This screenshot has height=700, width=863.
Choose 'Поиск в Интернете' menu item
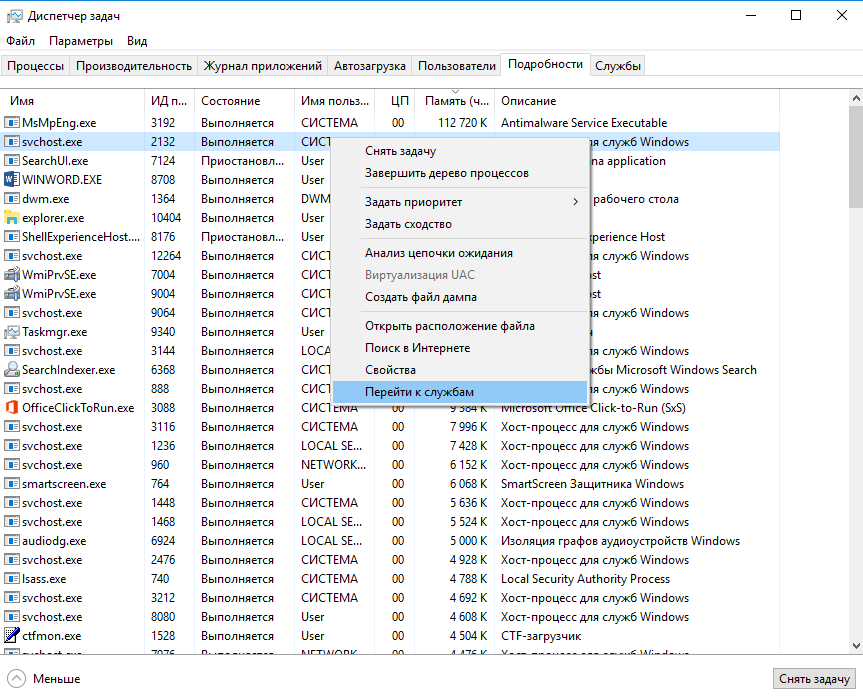click(x=460, y=348)
